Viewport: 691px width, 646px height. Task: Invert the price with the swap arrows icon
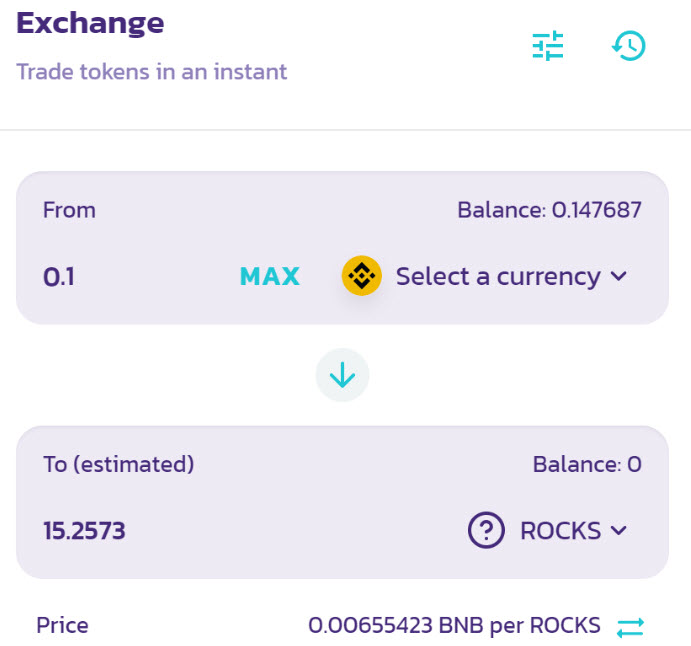tap(630, 627)
